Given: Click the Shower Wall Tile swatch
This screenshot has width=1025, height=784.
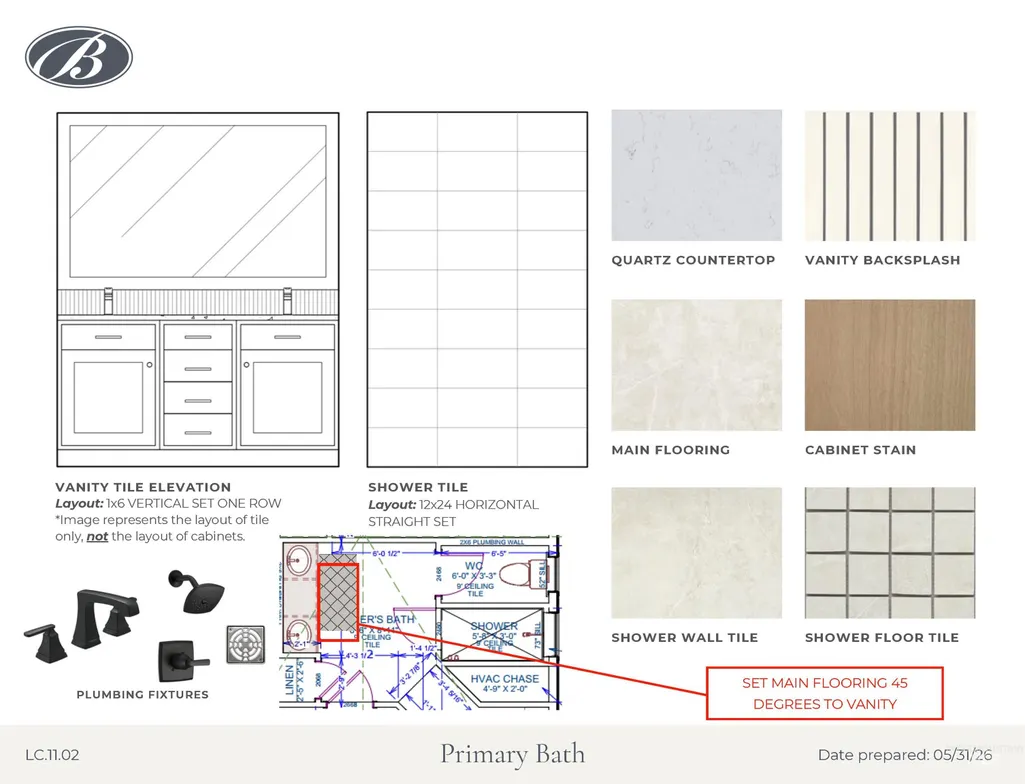Looking at the screenshot, I should pyautogui.click(x=696, y=553).
